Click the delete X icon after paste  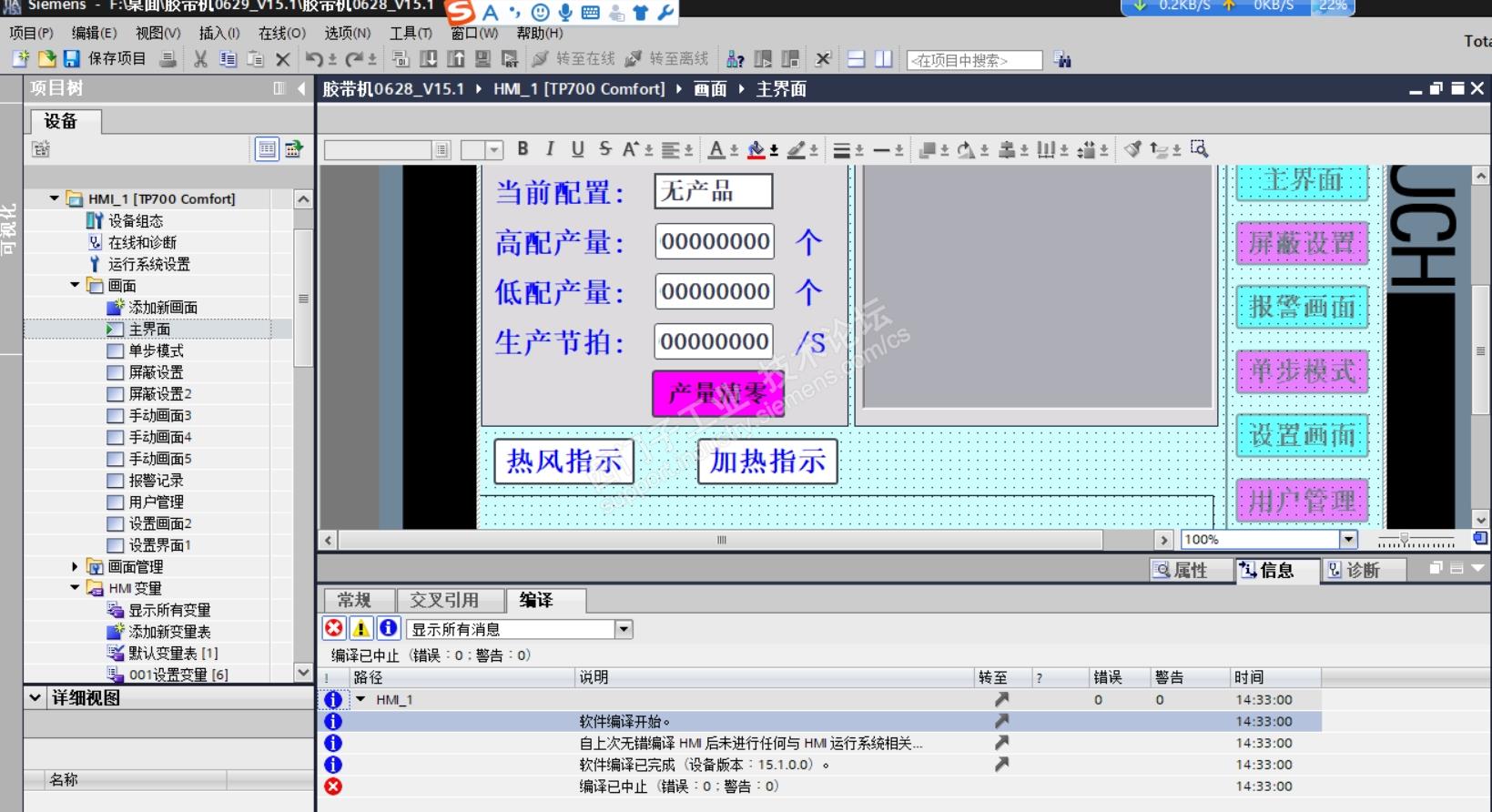pos(283,59)
